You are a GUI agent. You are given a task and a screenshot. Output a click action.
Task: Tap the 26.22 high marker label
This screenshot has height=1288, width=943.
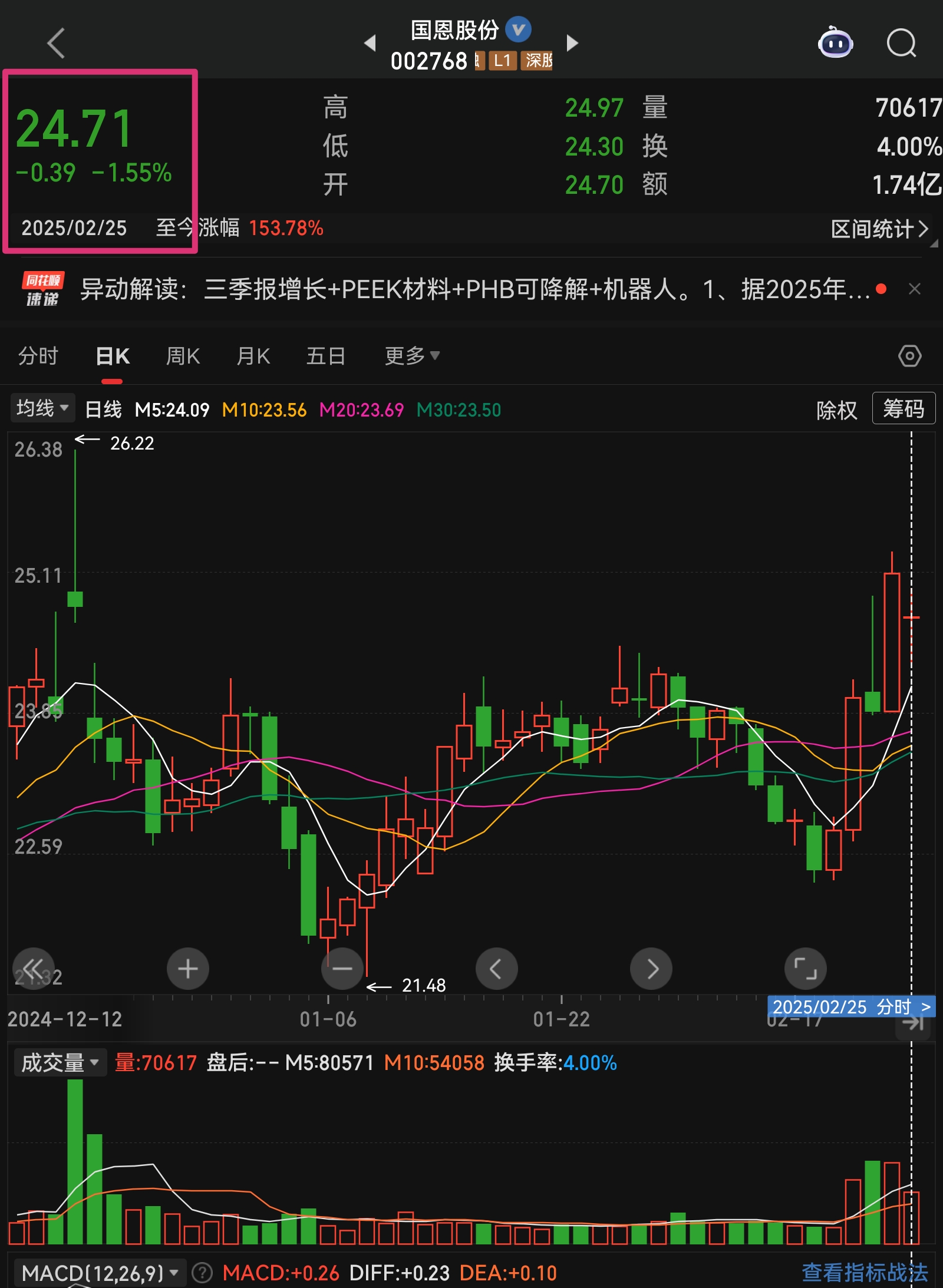click(132, 443)
